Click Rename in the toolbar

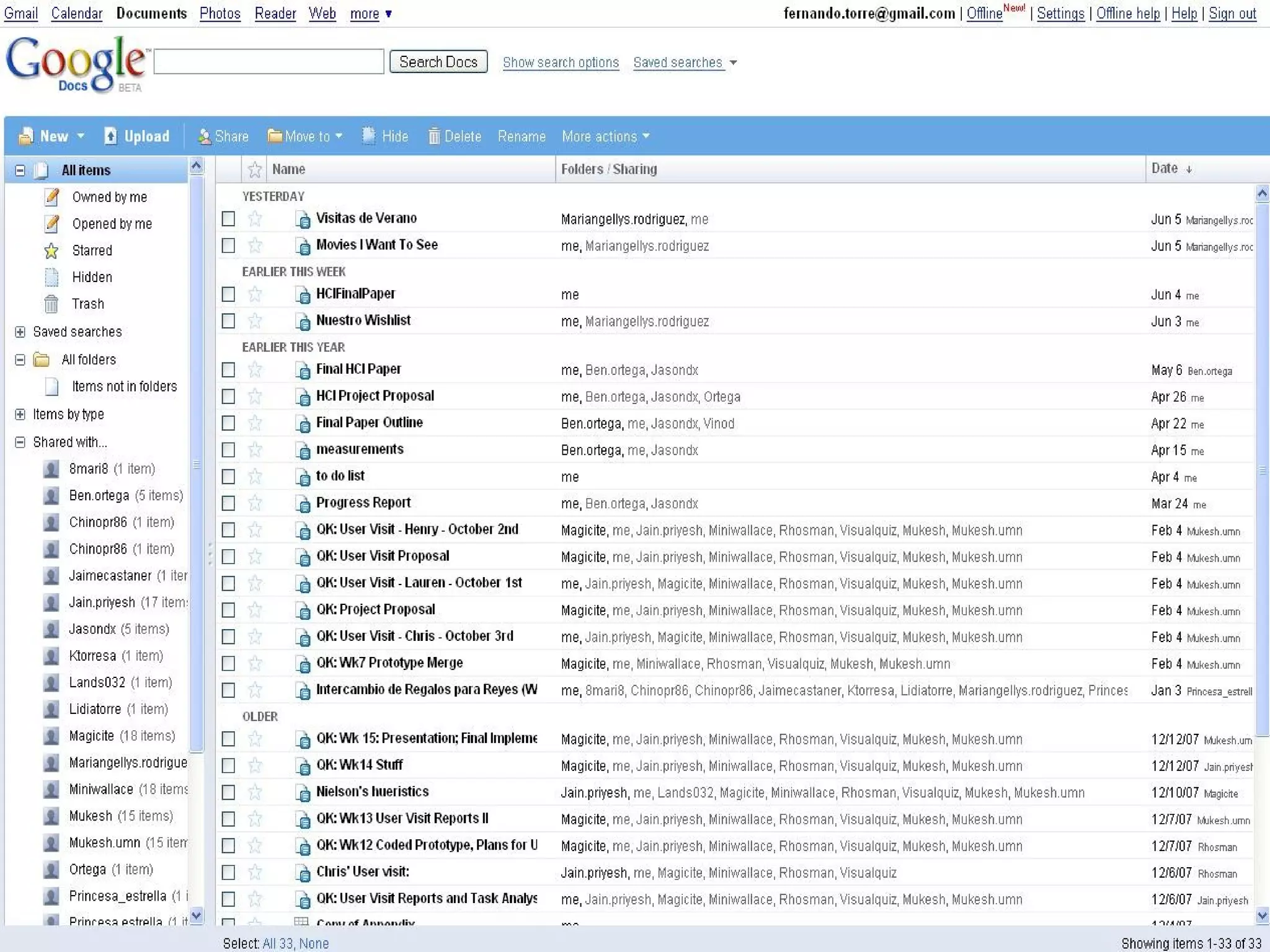pyautogui.click(x=522, y=136)
